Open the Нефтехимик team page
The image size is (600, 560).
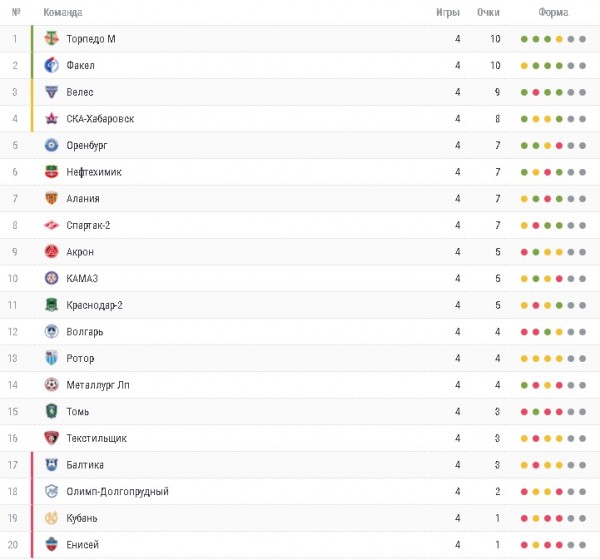[94, 172]
